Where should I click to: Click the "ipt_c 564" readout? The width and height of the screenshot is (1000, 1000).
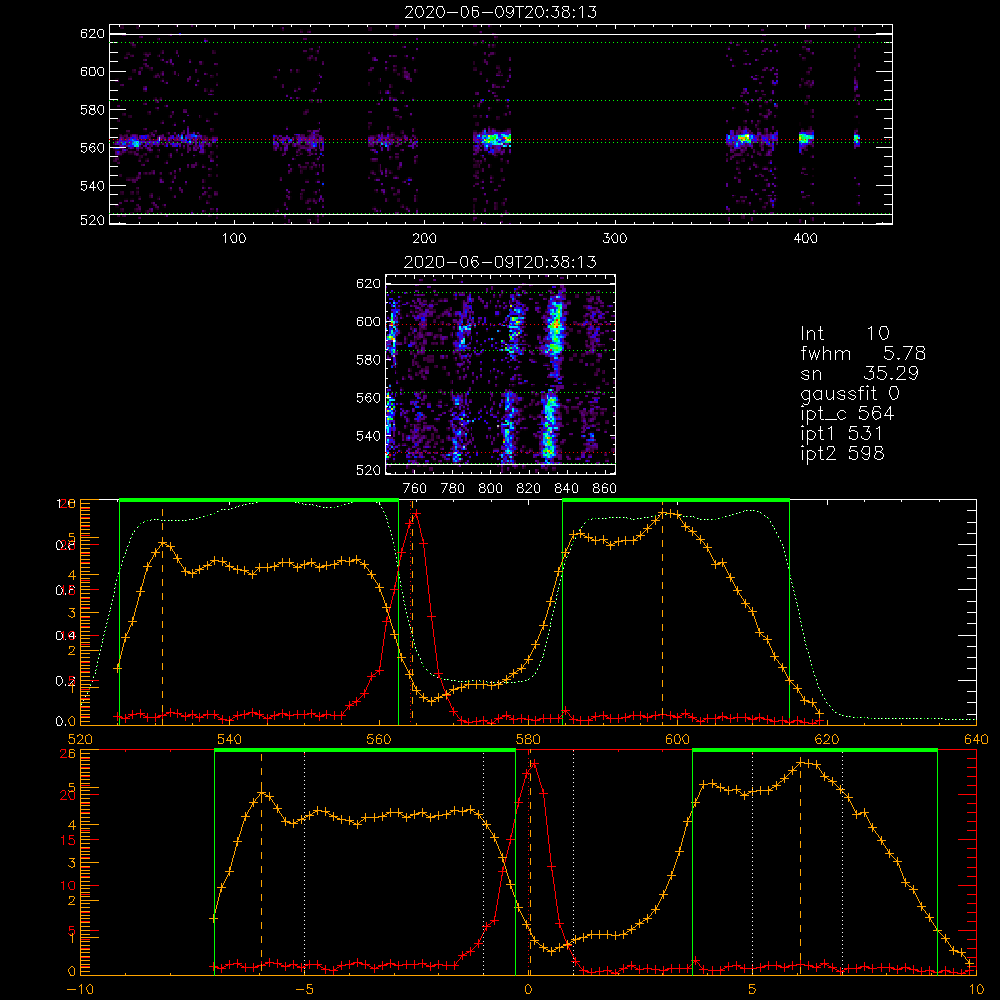tap(847, 414)
